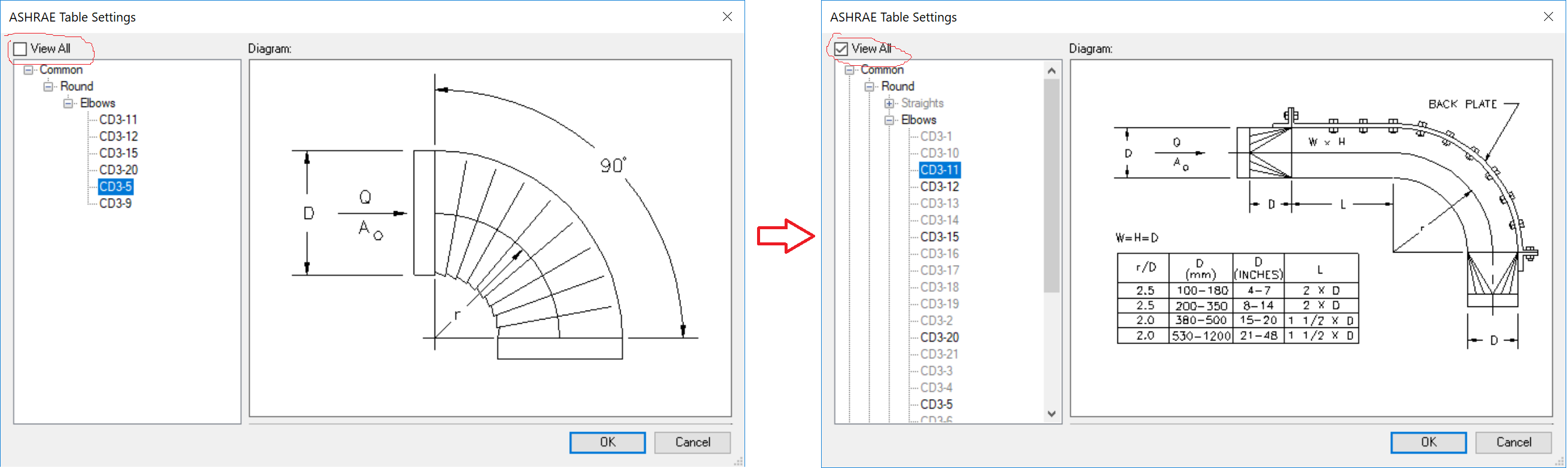Collapse the Round node in the right dialog
Screen dimensions: 1568x468
click(x=869, y=86)
